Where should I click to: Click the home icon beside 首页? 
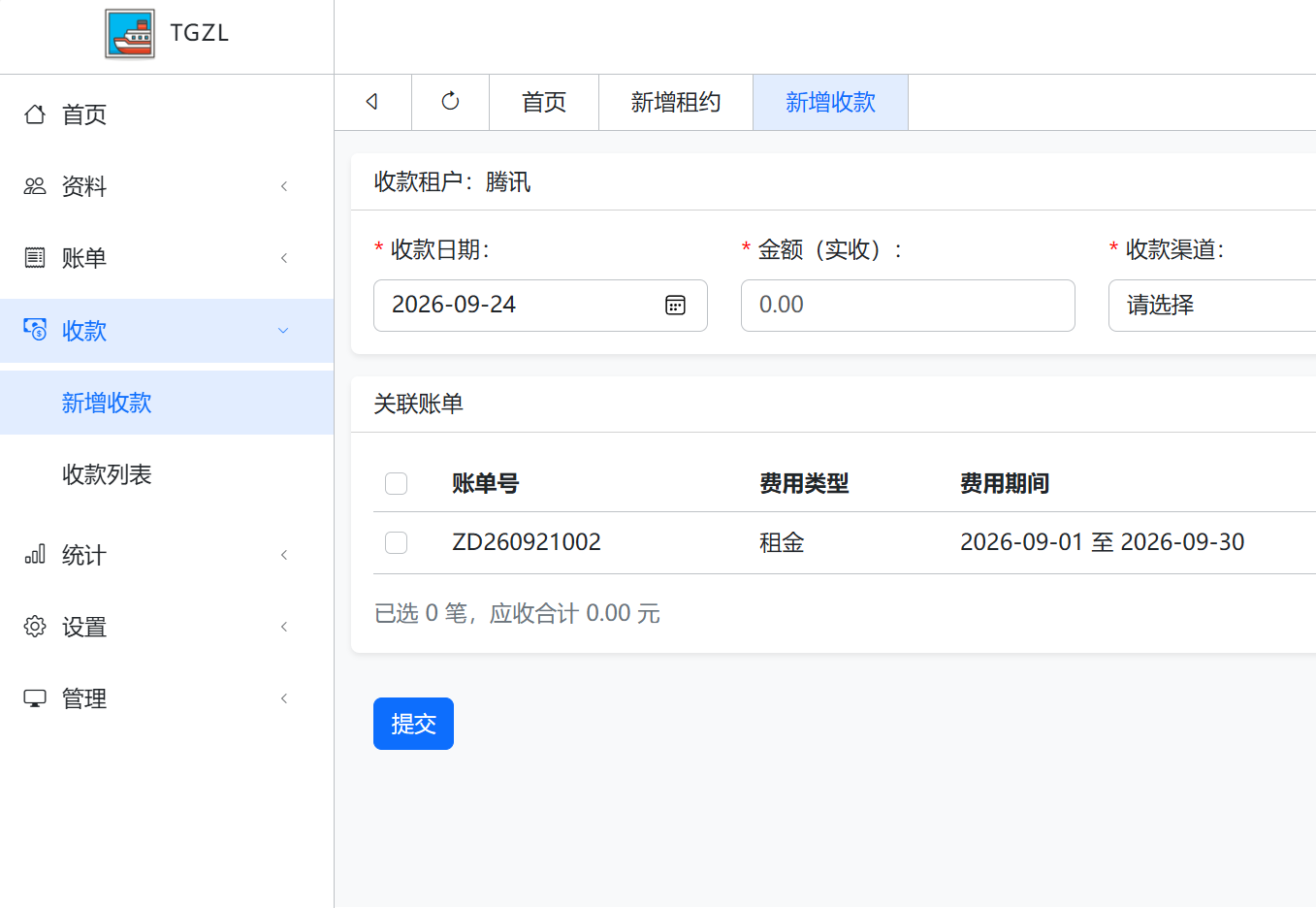tap(35, 114)
